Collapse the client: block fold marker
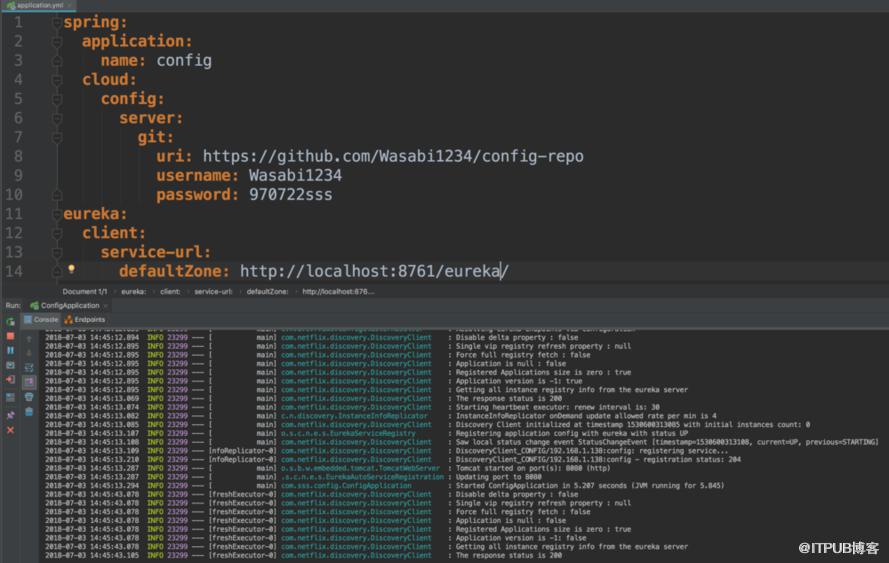The image size is (889, 563). [x=57, y=233]
